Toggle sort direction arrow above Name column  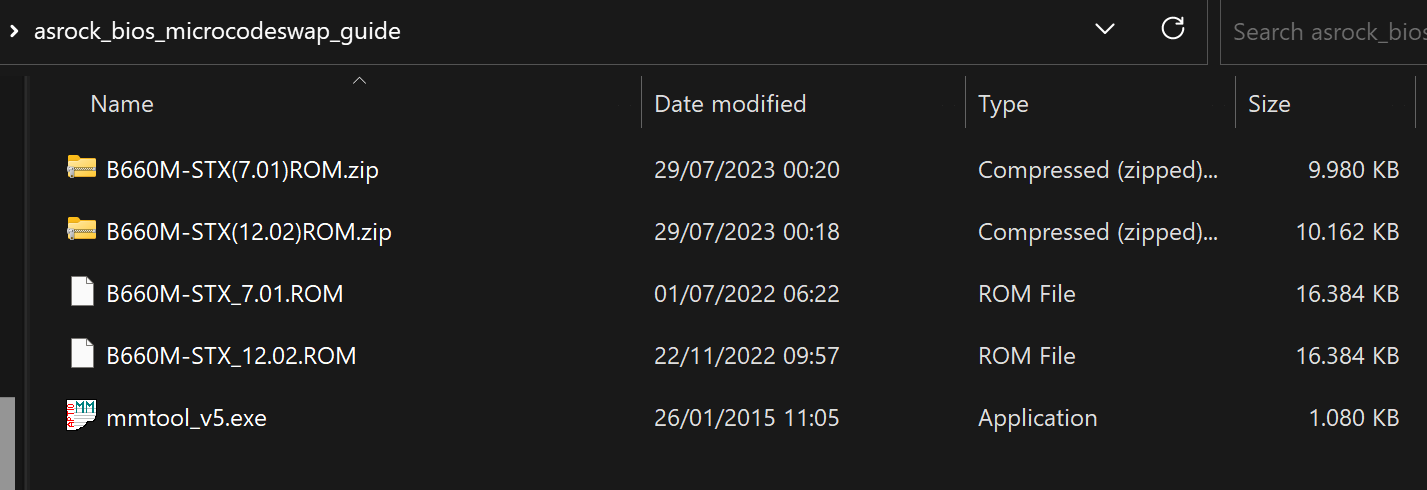359,81
